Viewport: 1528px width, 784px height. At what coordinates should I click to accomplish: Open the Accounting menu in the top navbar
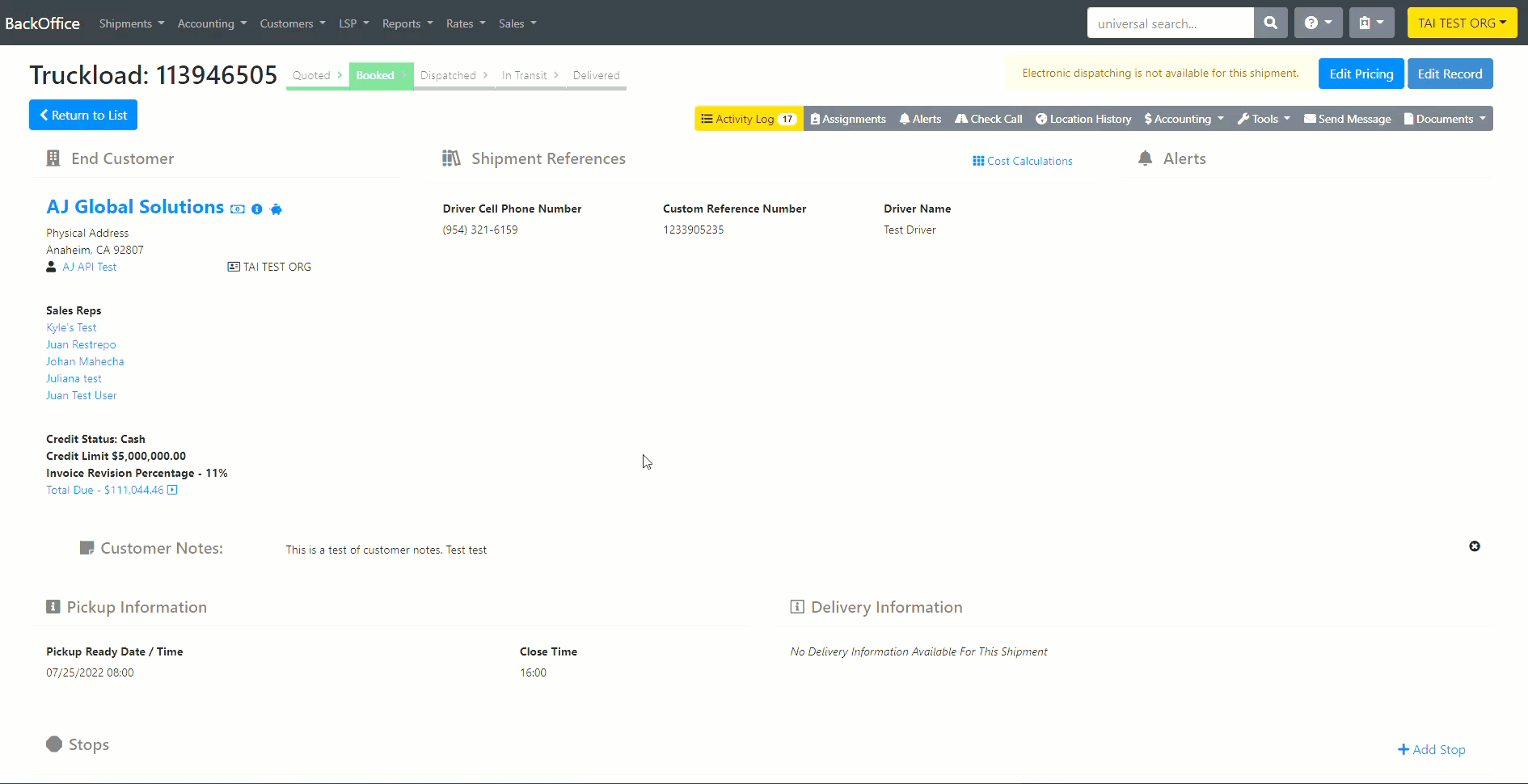tap(212, 23)
